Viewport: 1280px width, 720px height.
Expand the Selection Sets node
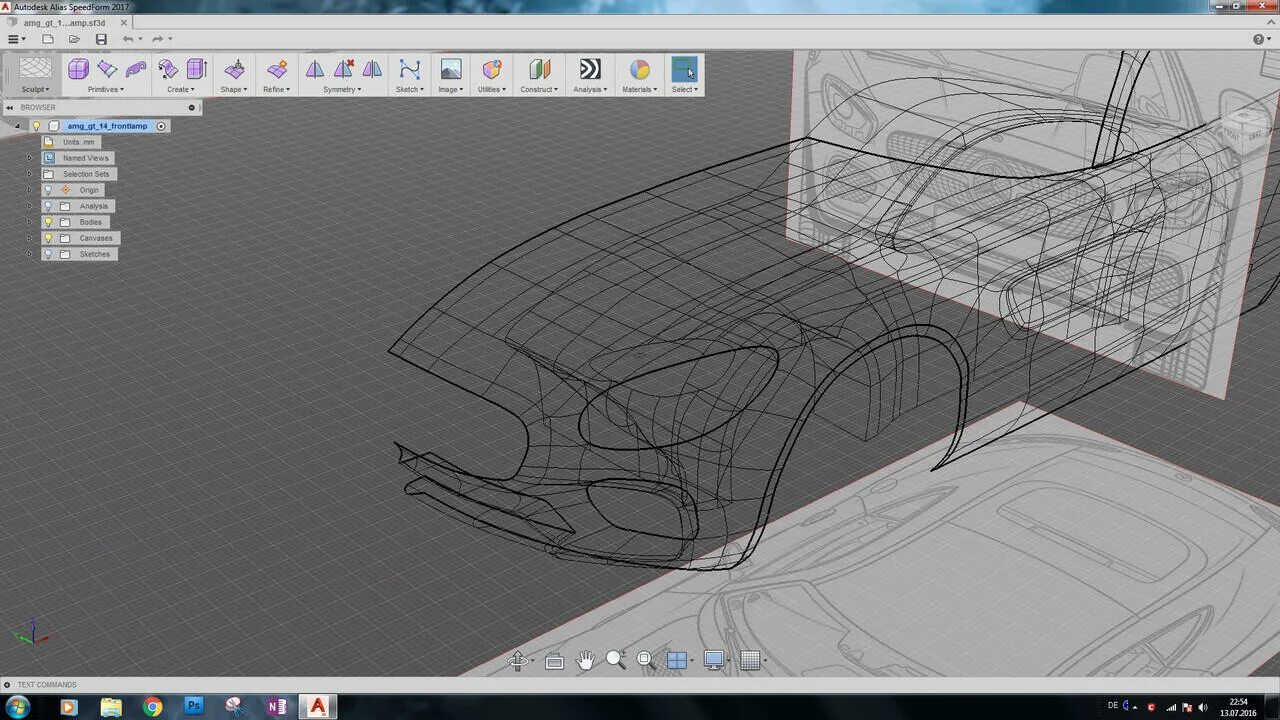click(29, 174)
